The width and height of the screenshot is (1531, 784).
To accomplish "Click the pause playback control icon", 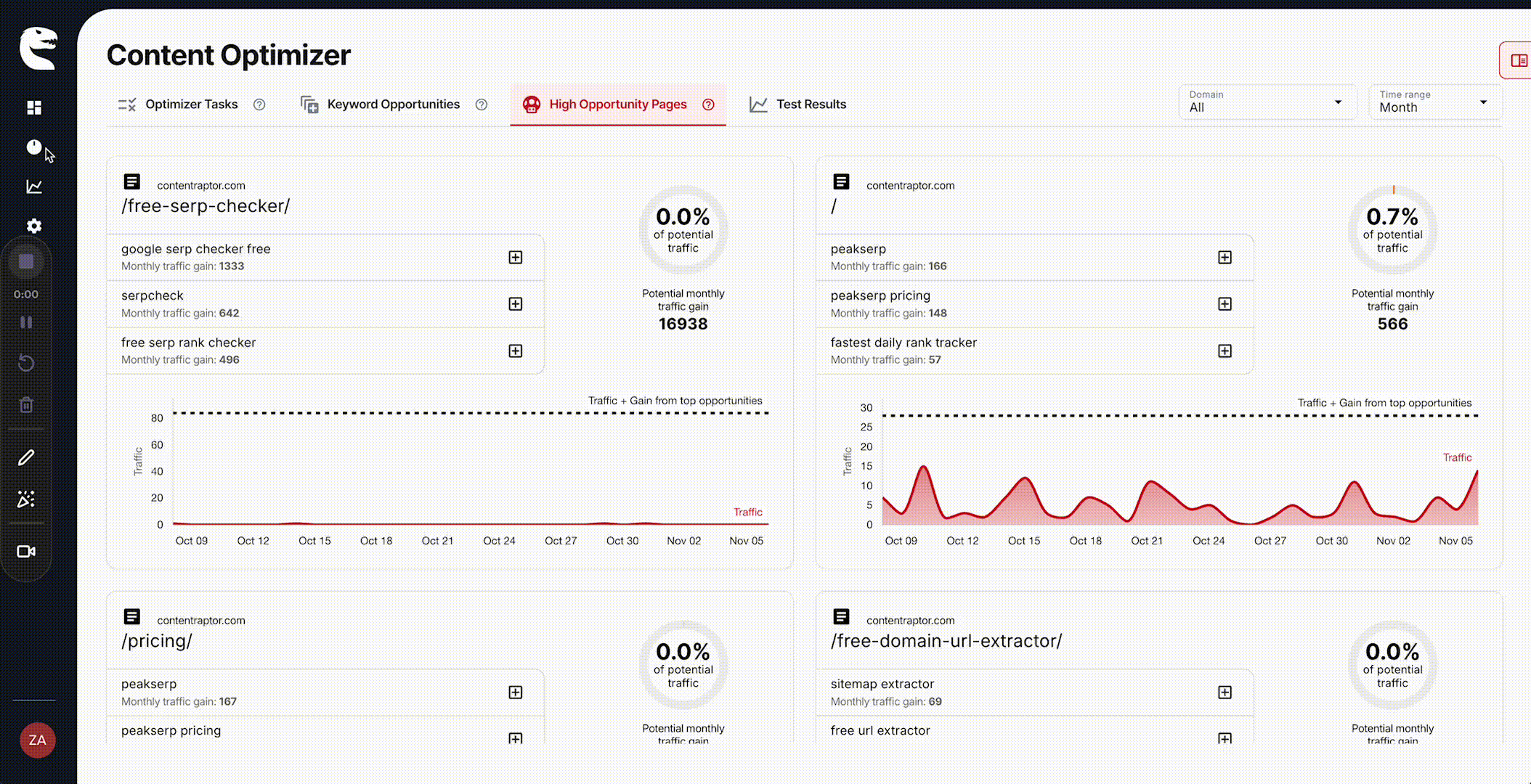I will click(x=27, y=322).
